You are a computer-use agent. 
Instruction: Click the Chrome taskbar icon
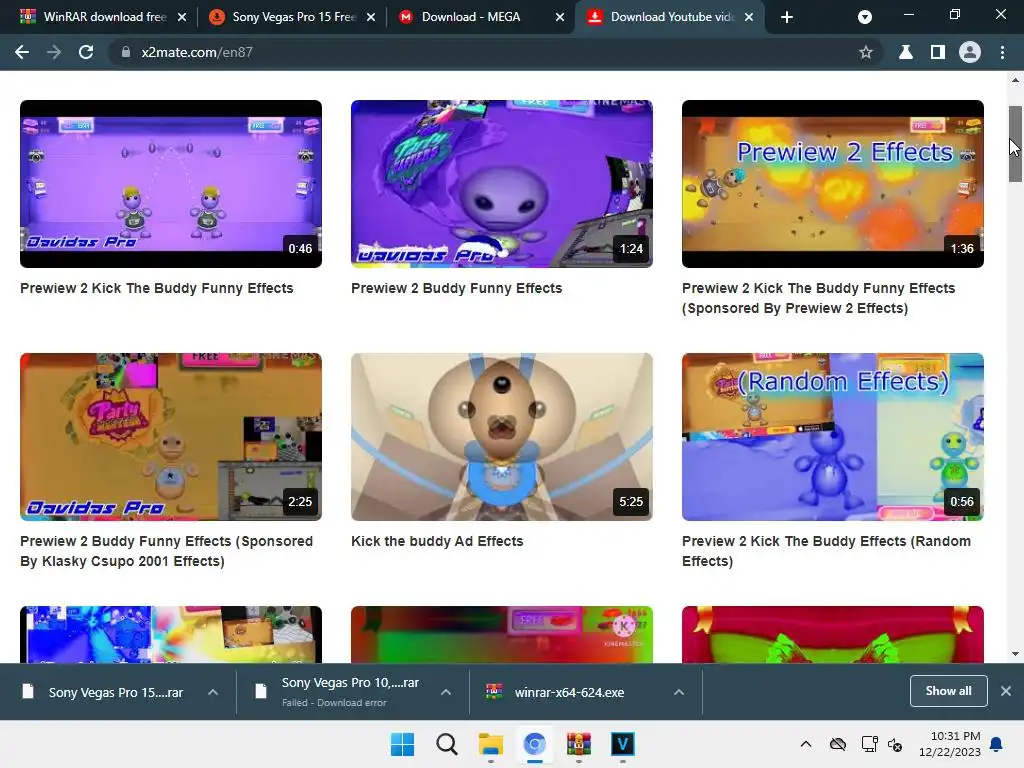click(535, 744)
